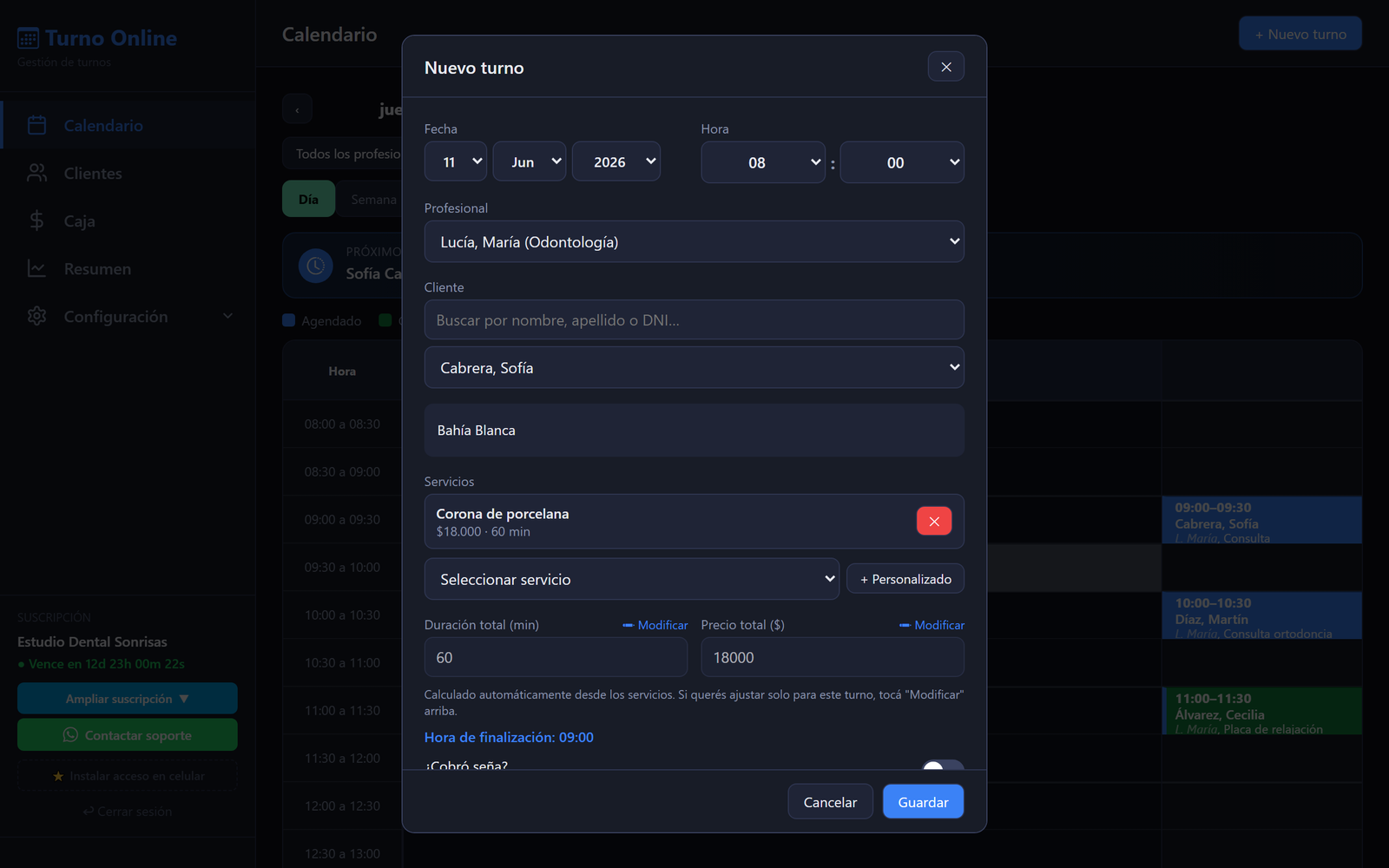
Task: Click the 10:30 a 11:00 time slot row
Action: coord(342,662)
